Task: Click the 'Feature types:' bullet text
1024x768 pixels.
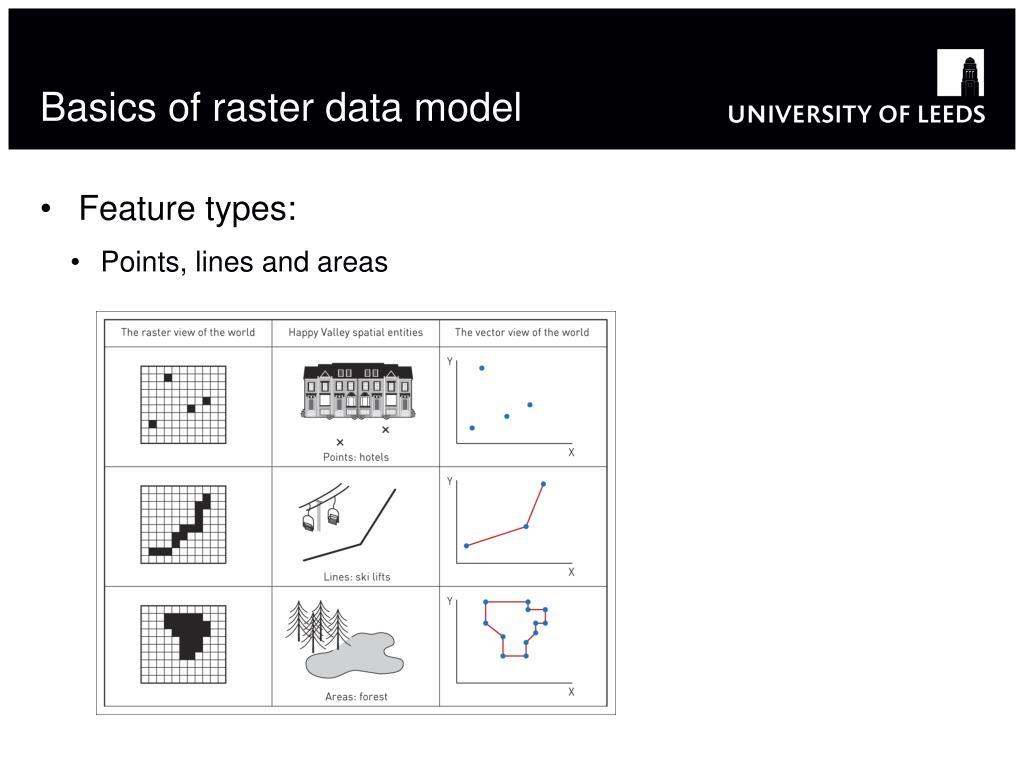Action: coord(187,209)
